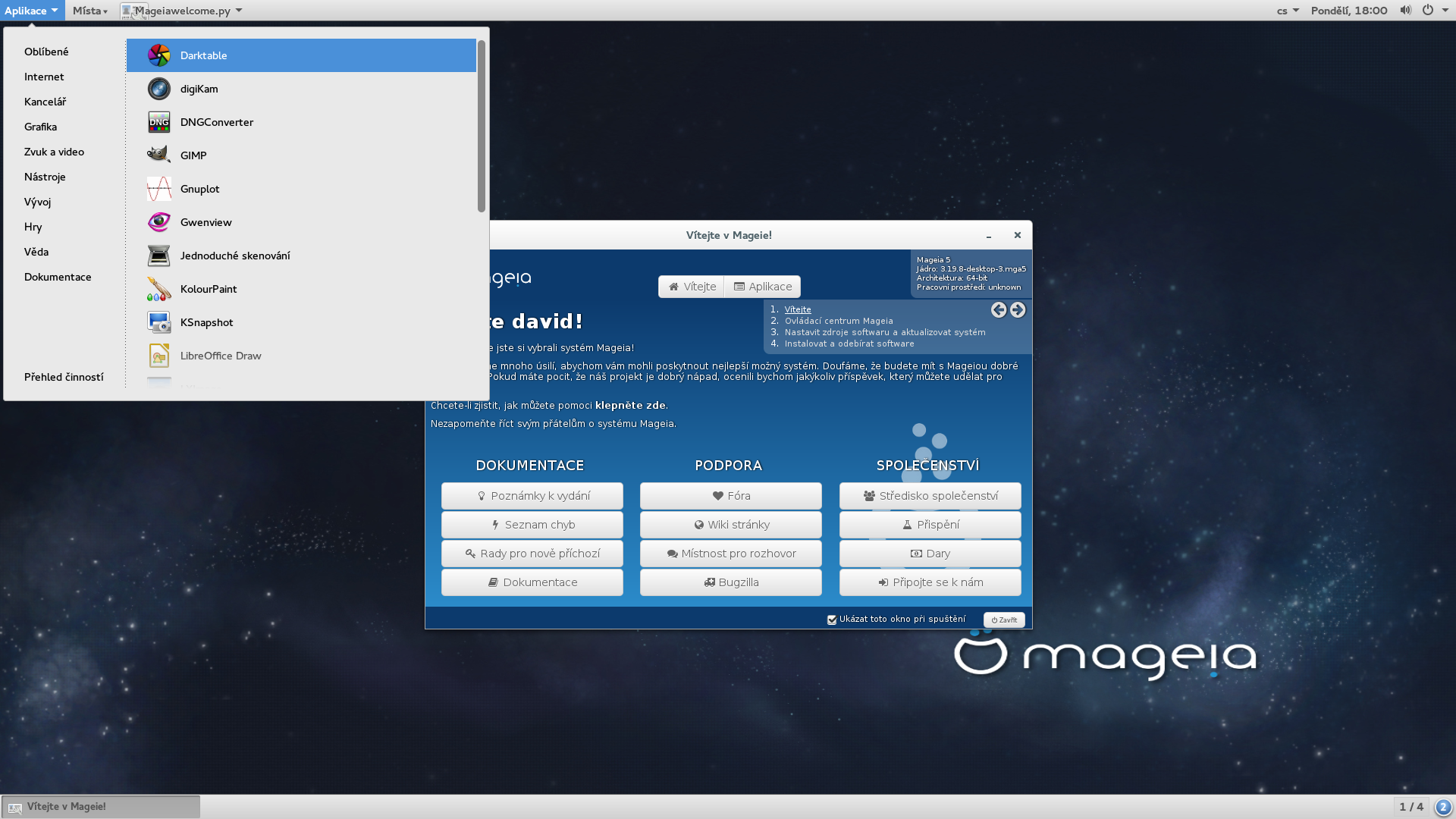Launch Darktable from the Graphics list
The image size is (1456, 819).
(x=301, y=55)
